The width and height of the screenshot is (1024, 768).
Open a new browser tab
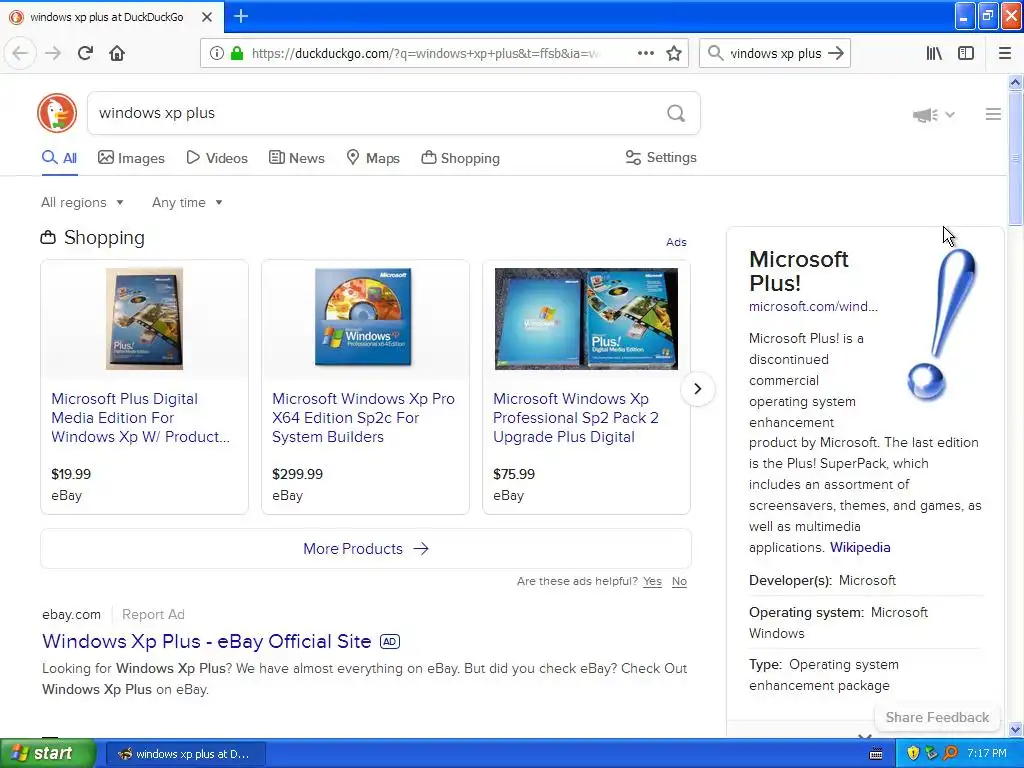click(241, 16)
